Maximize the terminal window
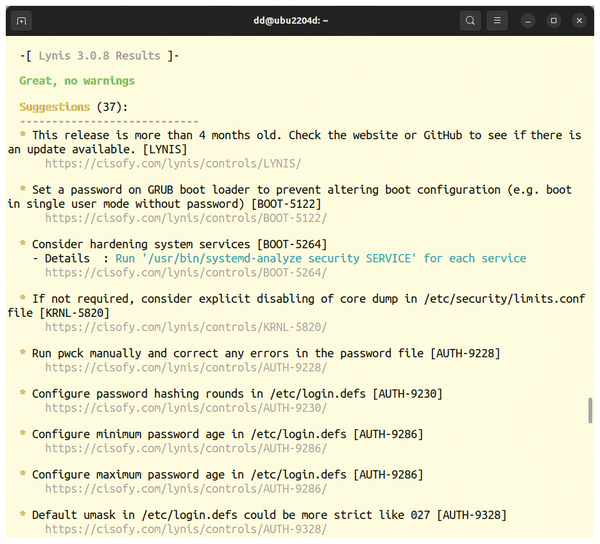The image size is (600, 544). (554, 21)
